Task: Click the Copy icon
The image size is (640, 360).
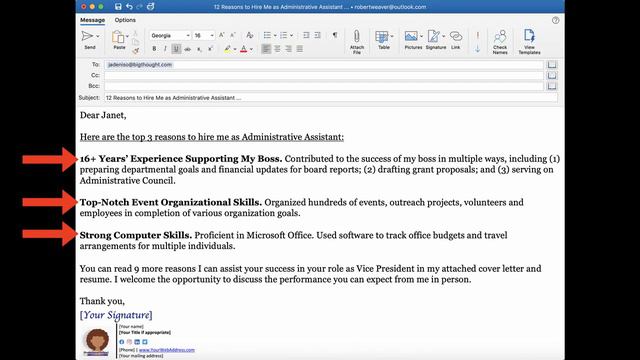Action: coord(136,42)
